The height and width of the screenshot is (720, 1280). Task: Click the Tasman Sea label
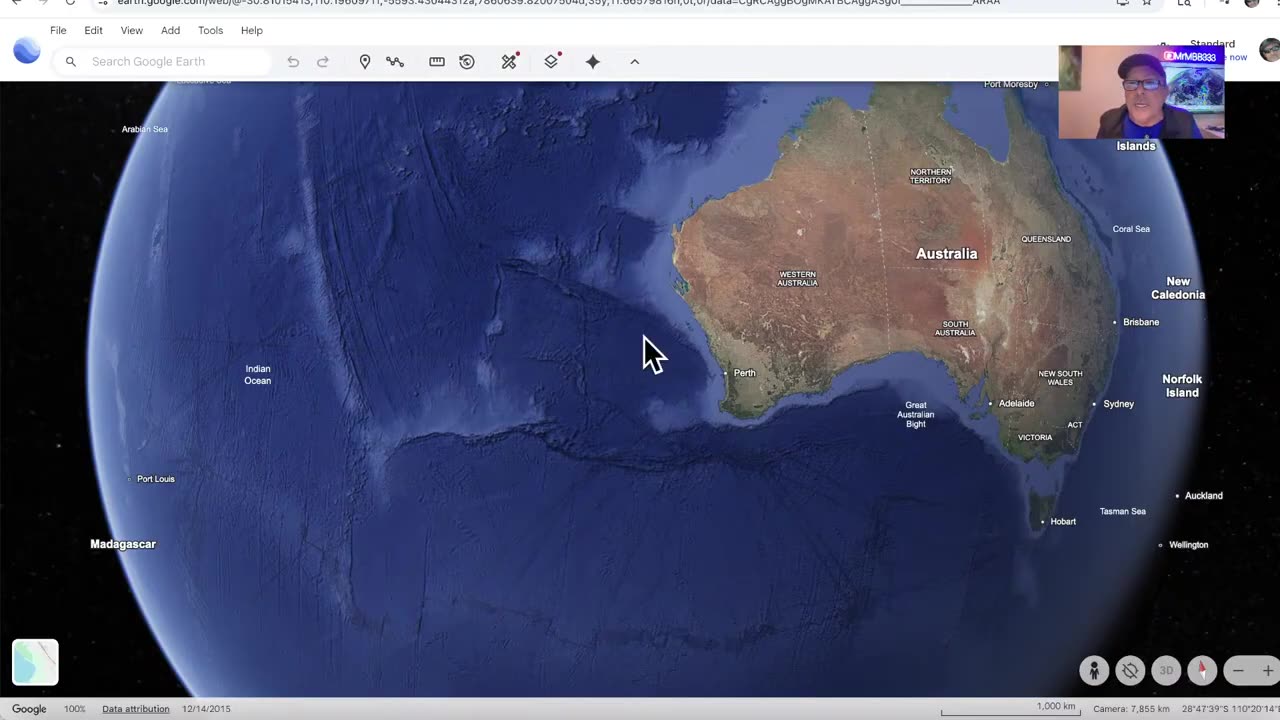click(x=1122, y=511)
